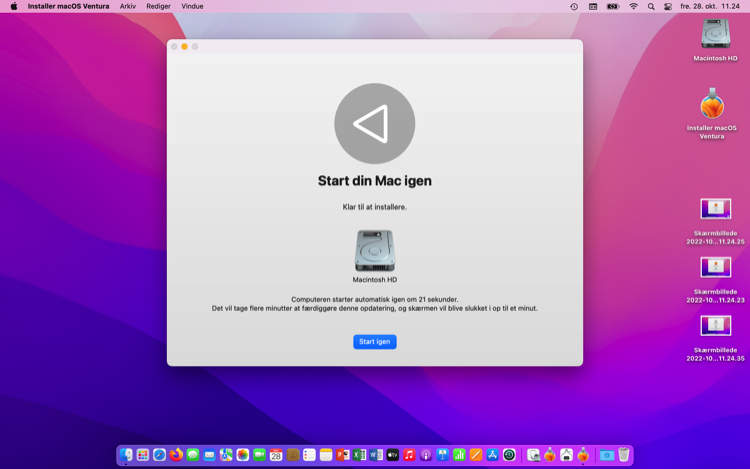
Task: Open Time Machine menu bar icon
Action: pos(574,6)
